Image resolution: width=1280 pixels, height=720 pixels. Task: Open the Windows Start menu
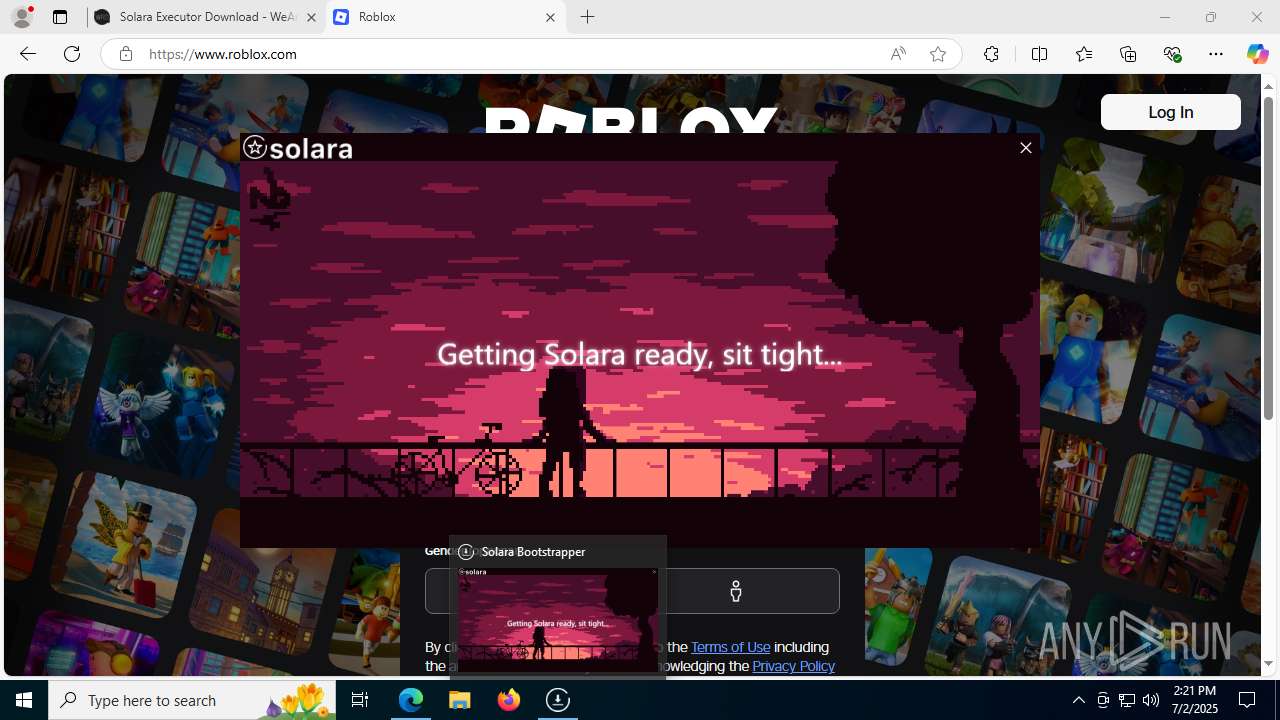pos(24,700)
